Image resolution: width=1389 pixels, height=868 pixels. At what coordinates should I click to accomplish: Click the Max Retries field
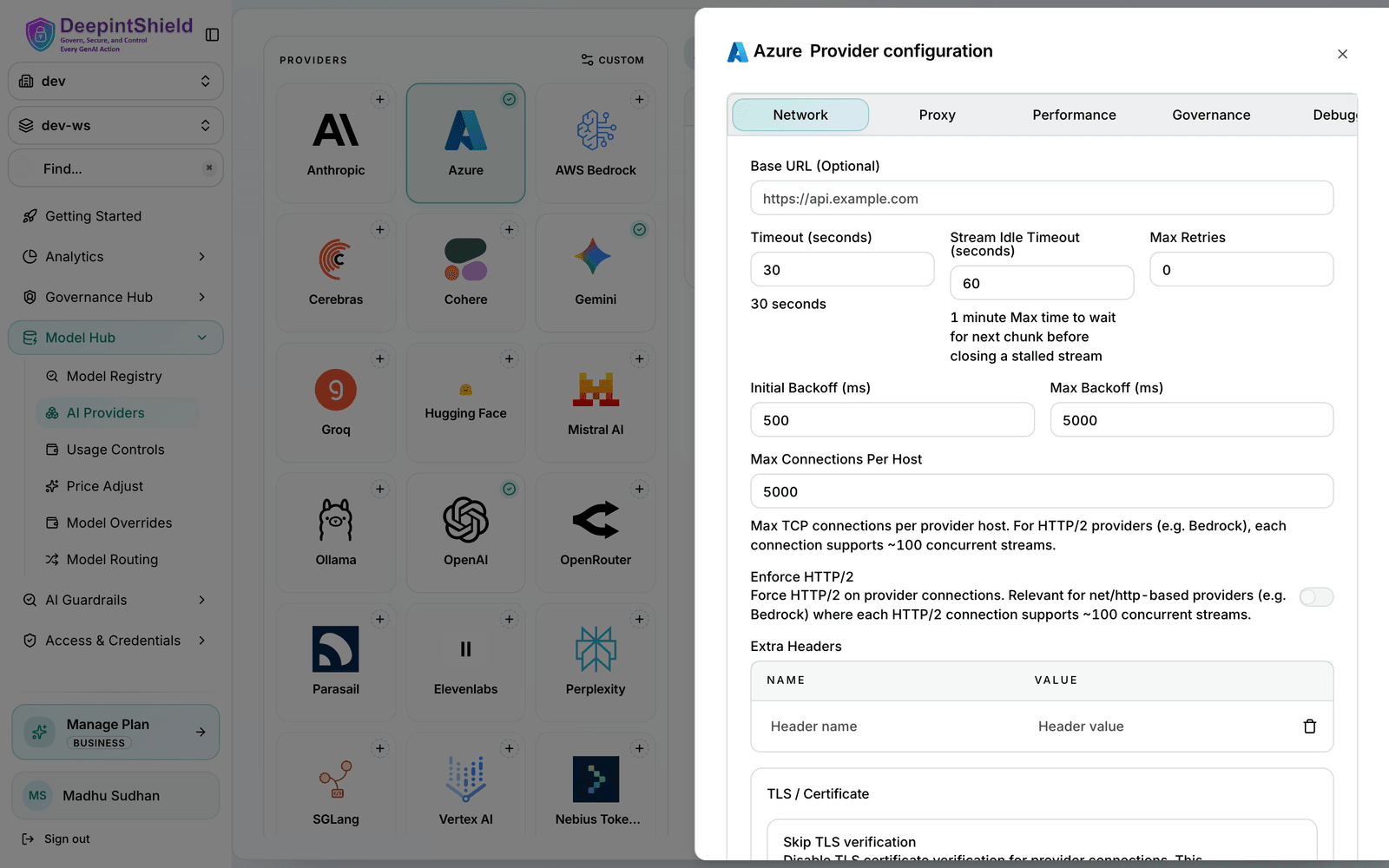[1241, 269]
